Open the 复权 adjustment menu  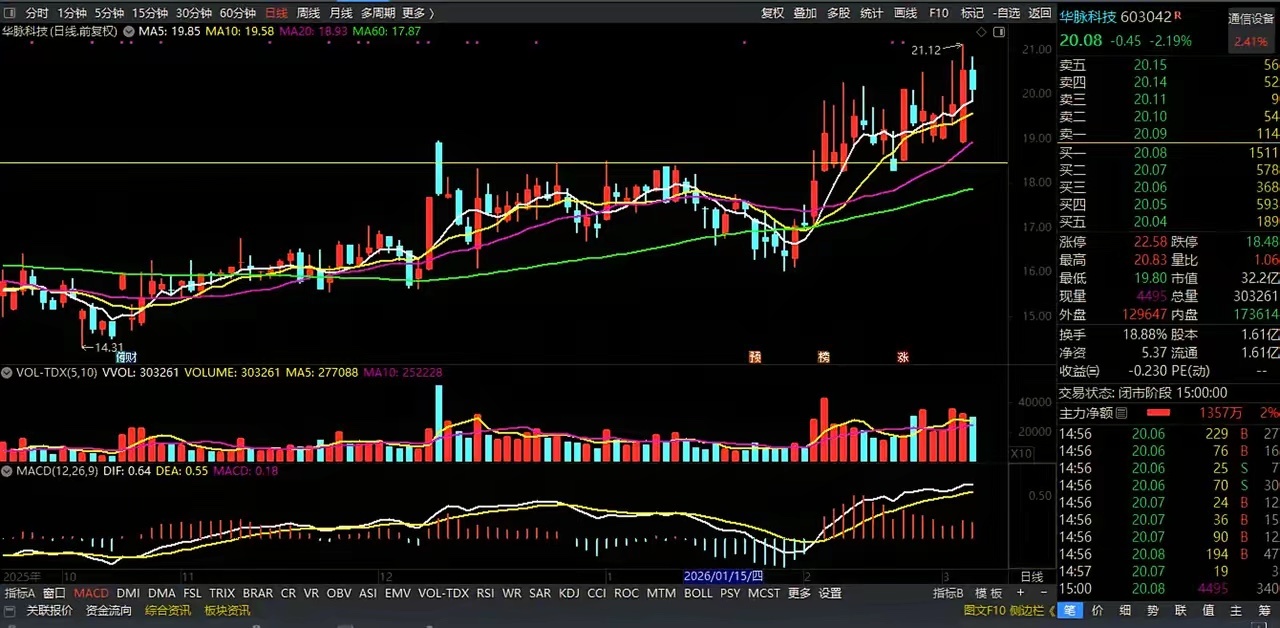[x=773, y=13]
